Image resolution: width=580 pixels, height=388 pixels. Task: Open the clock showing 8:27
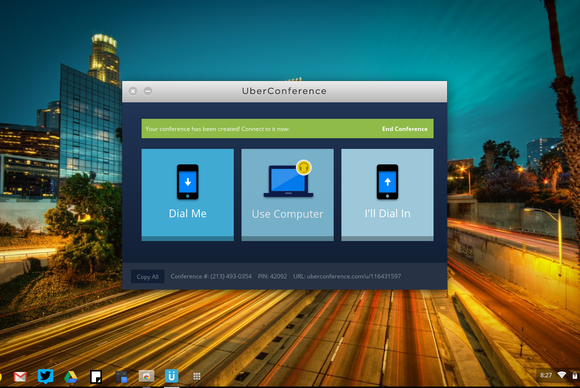click(x=546, y=375)
